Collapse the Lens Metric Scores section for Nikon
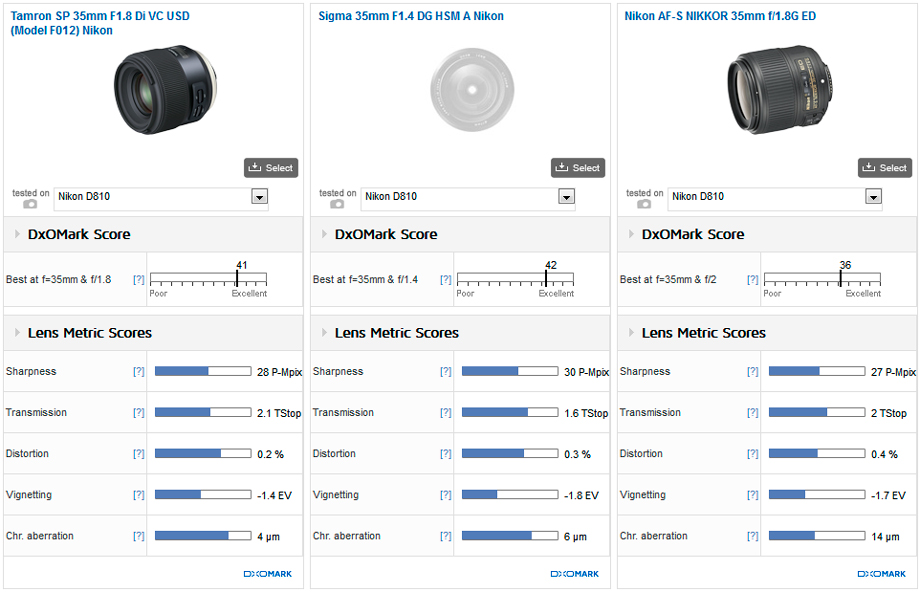 coord(631,333)
